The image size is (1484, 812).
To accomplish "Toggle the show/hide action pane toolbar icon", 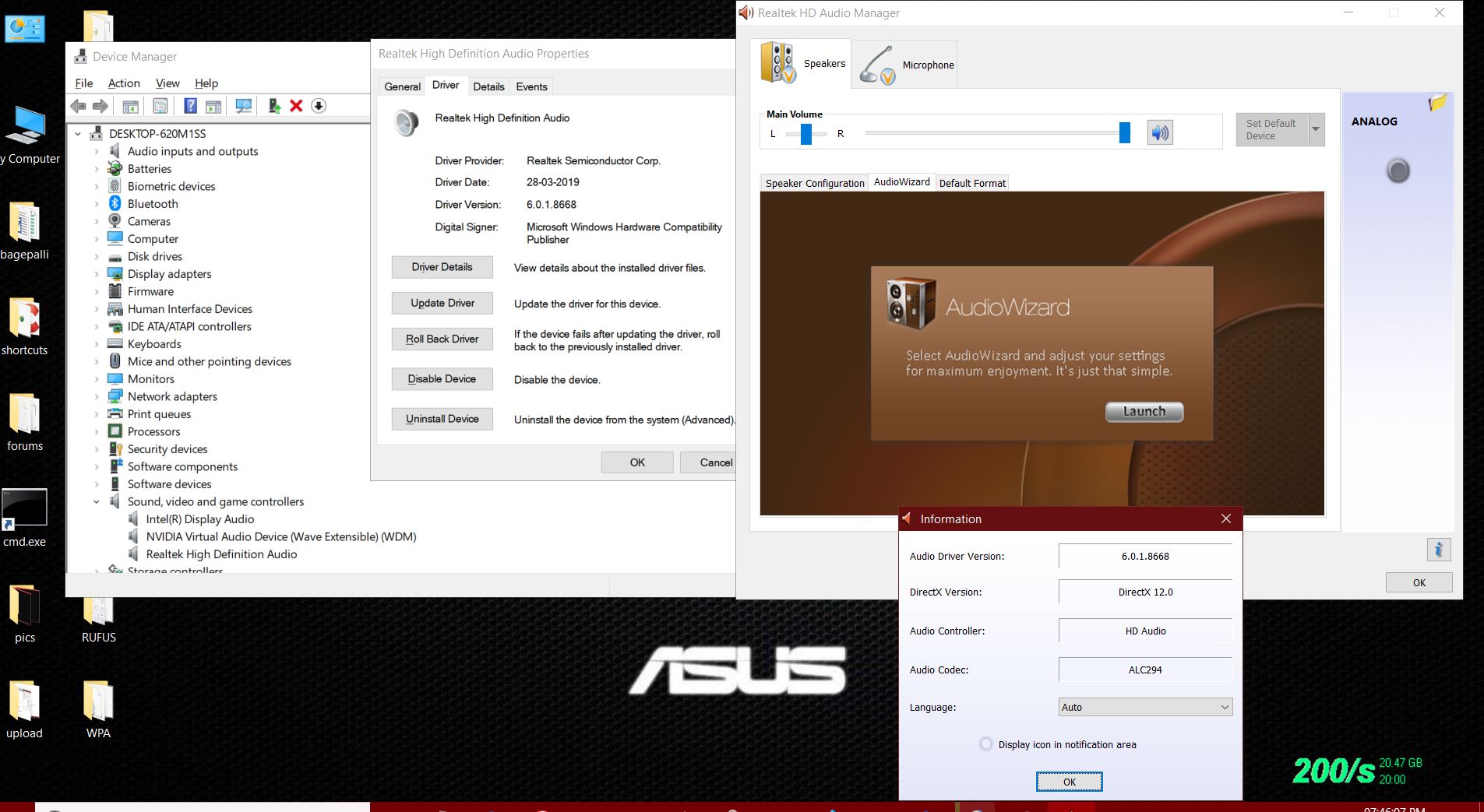I will click(x=213, y=106).
